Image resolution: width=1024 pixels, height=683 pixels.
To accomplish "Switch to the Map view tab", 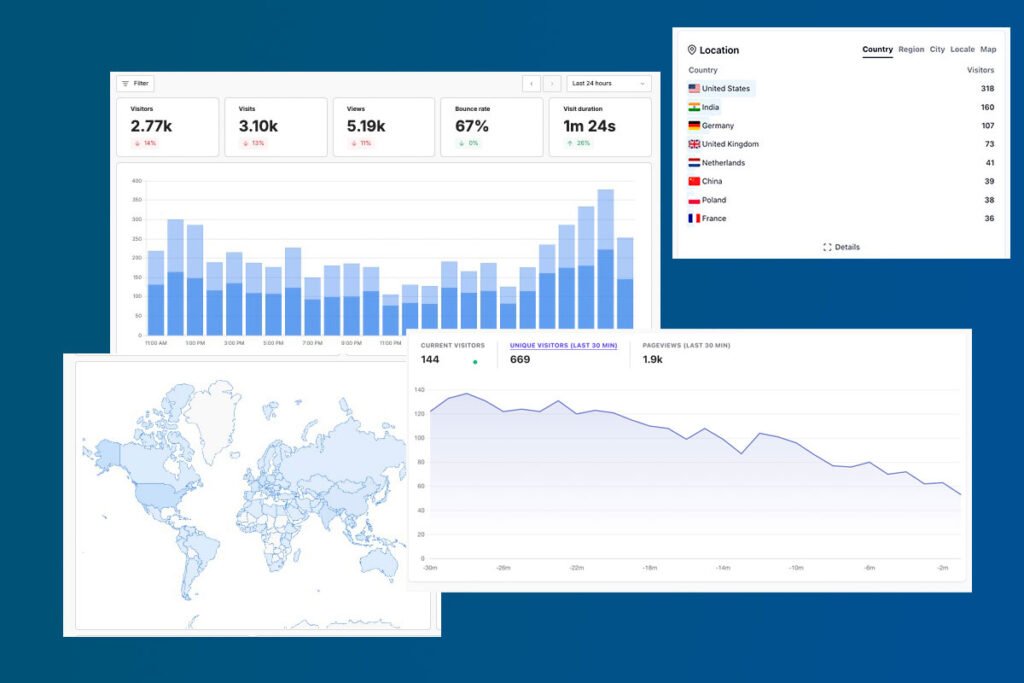I will point(988,49).
